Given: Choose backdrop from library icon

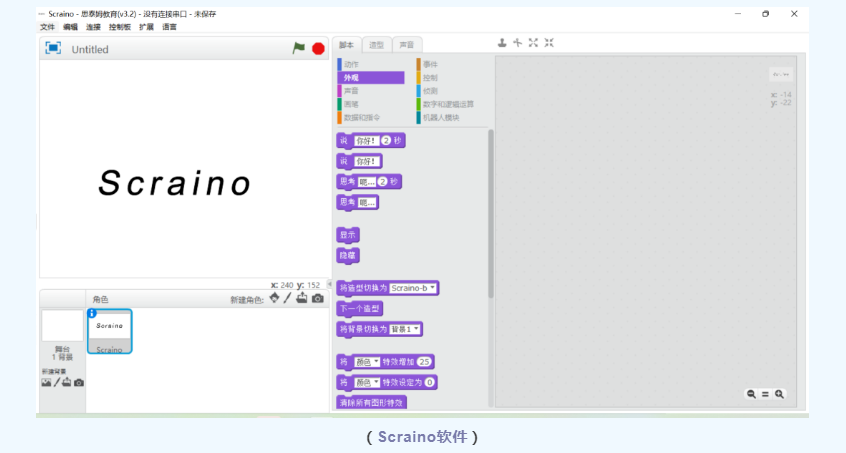Looking at the screenshot, I should point(46,382).
